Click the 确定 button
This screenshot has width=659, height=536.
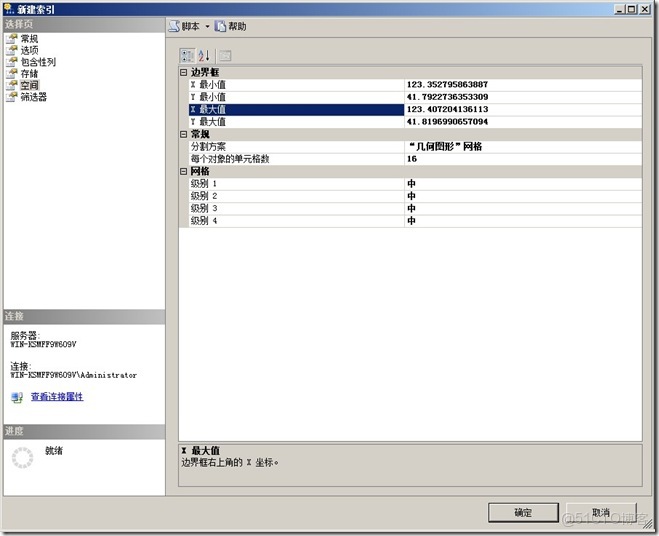click(x=523, y=512)
